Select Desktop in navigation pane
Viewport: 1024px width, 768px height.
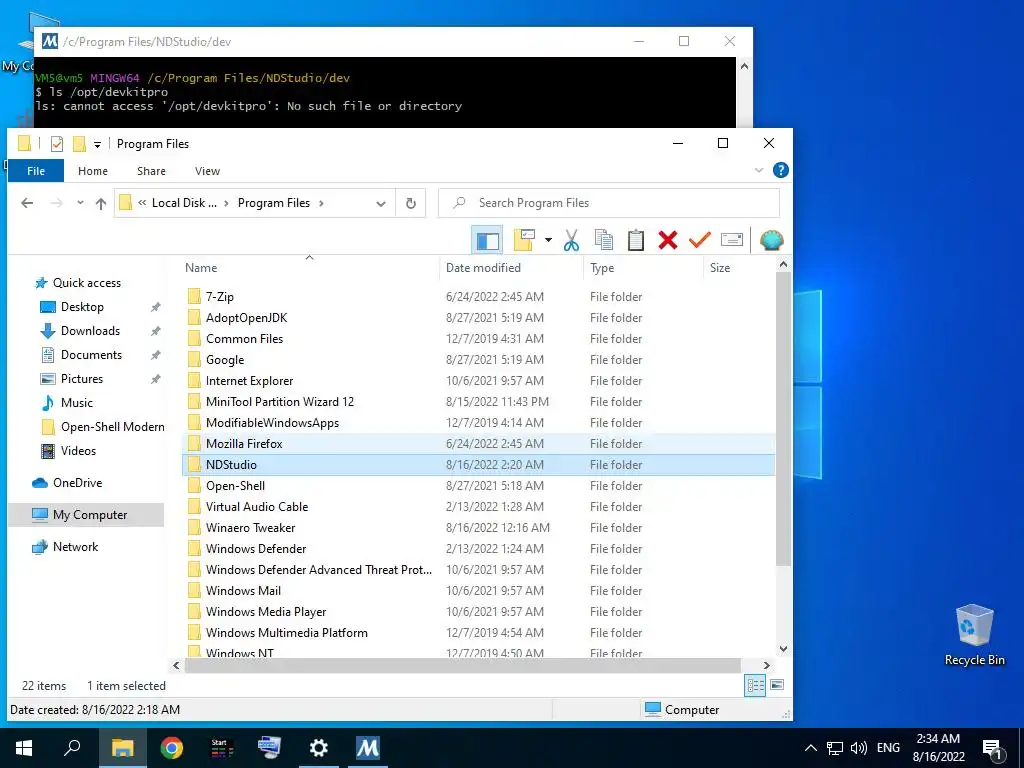82,307
